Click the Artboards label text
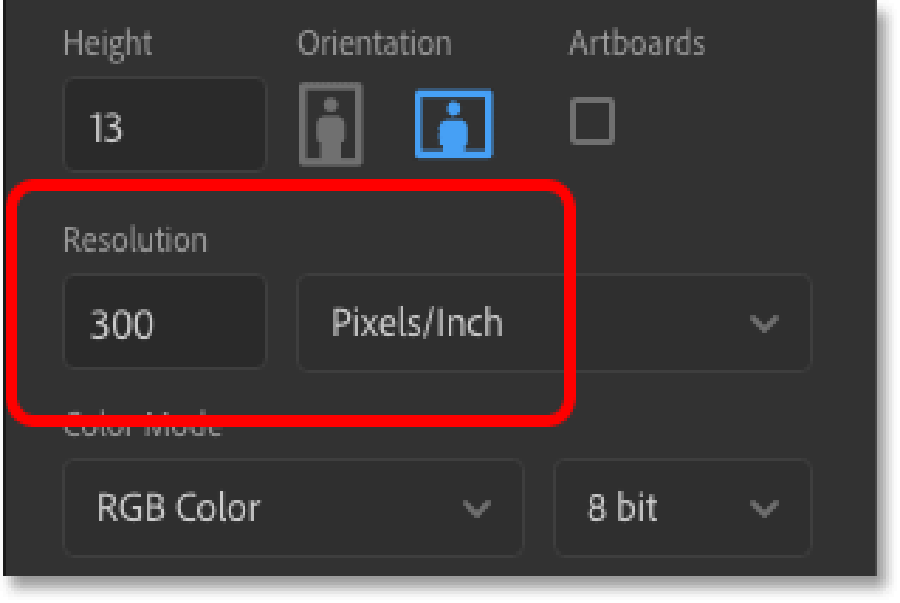Viewport: 900px width, 603px height. 637,43
